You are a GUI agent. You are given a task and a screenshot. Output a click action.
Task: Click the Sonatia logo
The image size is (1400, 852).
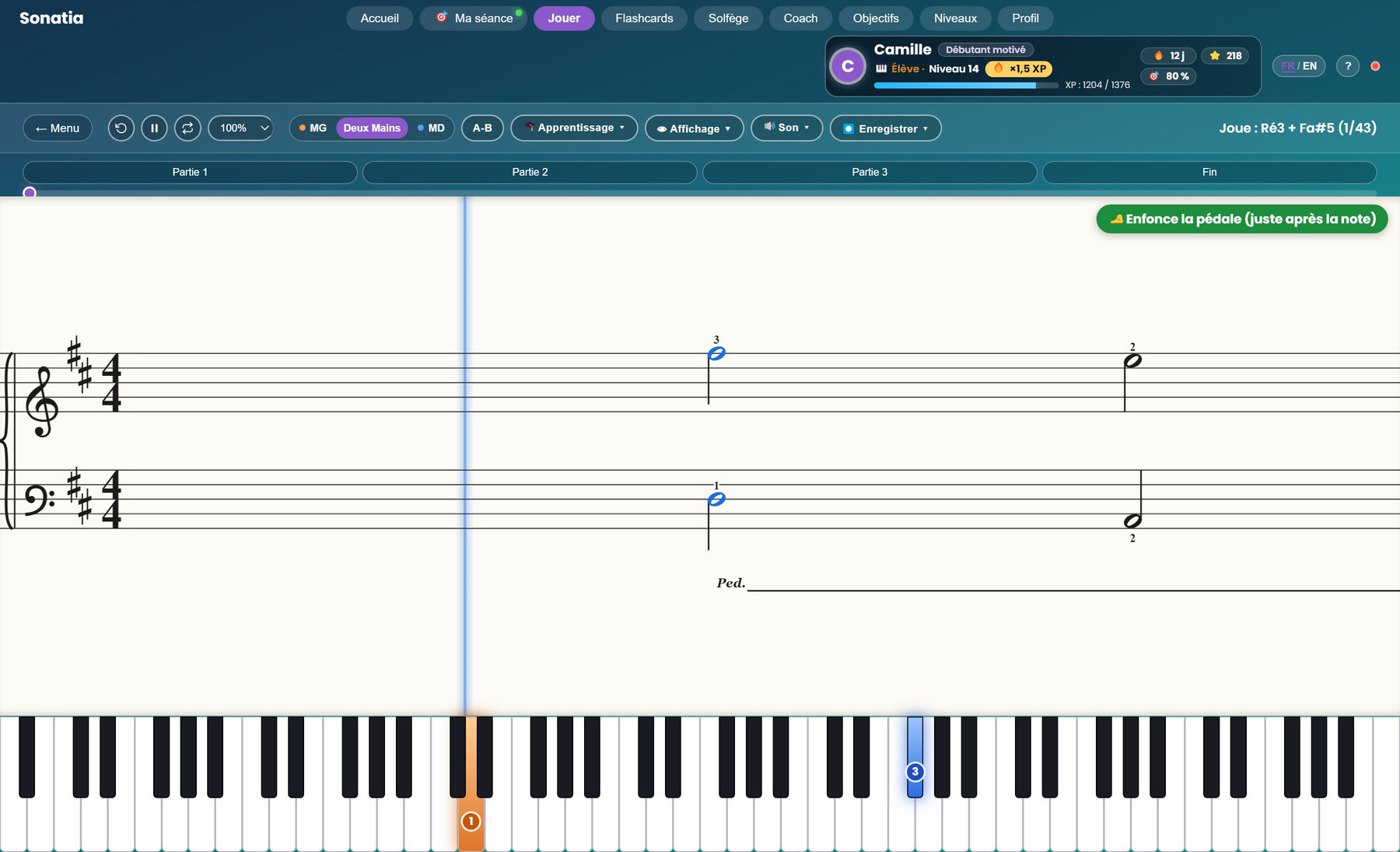point(51,18)
